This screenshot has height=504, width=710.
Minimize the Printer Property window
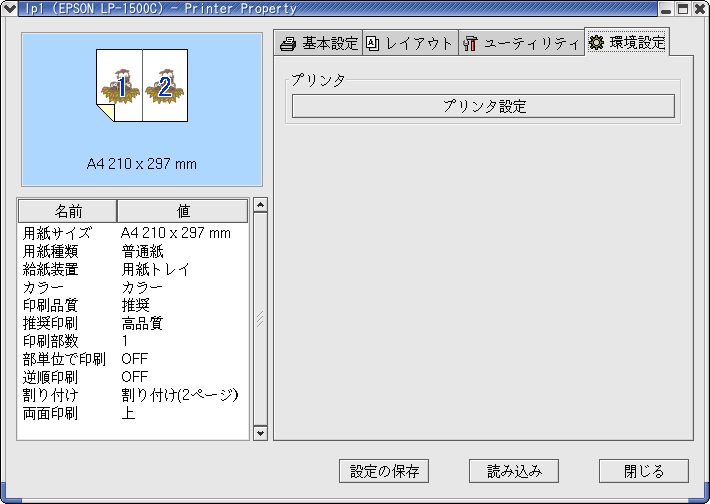pyautogui.click(x=666, y=9)
